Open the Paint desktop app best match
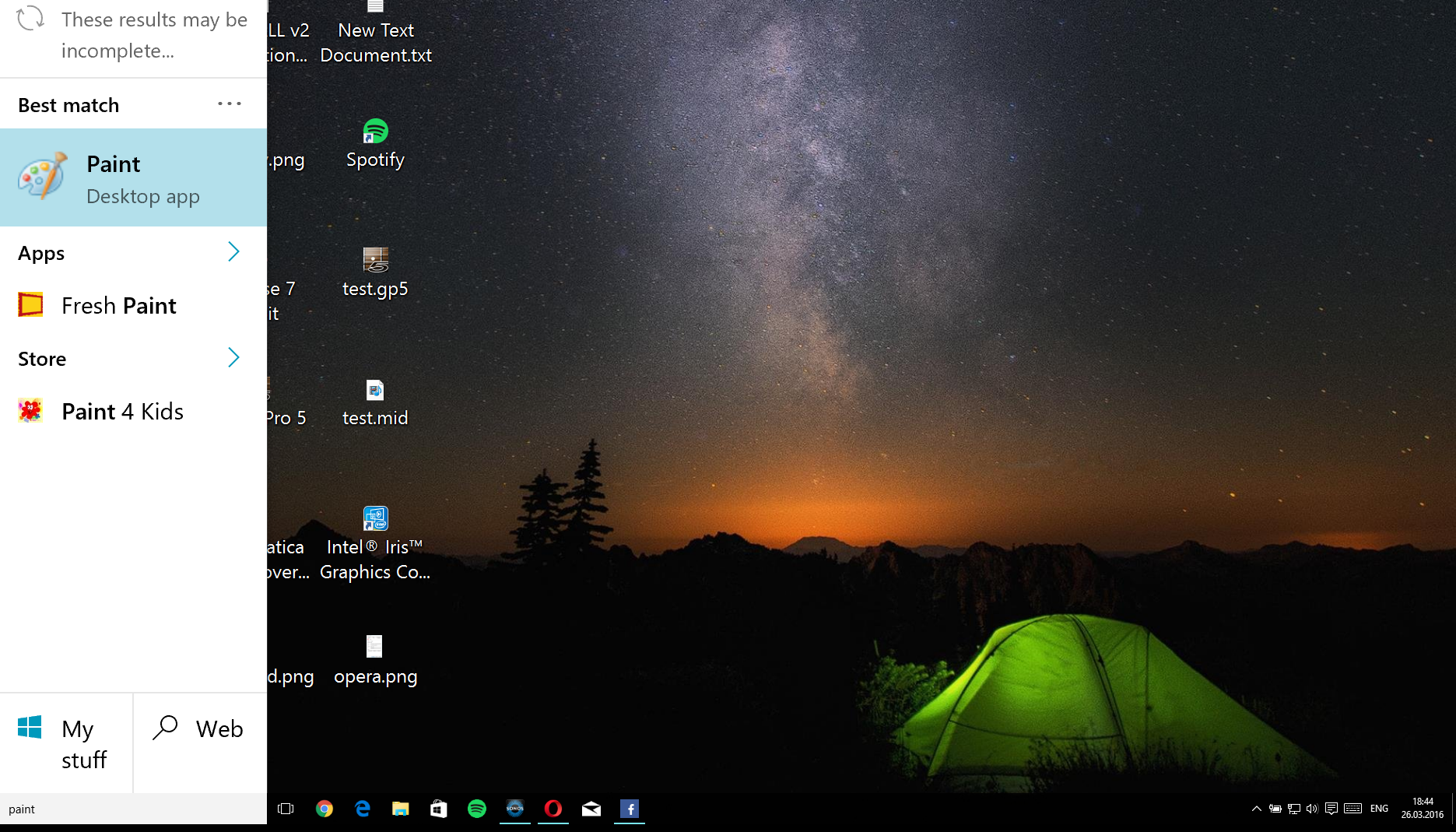Screen dimensions: 1456x832 click(133, 177)
